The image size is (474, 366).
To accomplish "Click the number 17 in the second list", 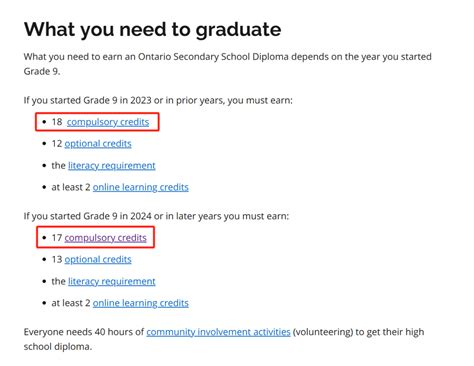I will (57, 238).
